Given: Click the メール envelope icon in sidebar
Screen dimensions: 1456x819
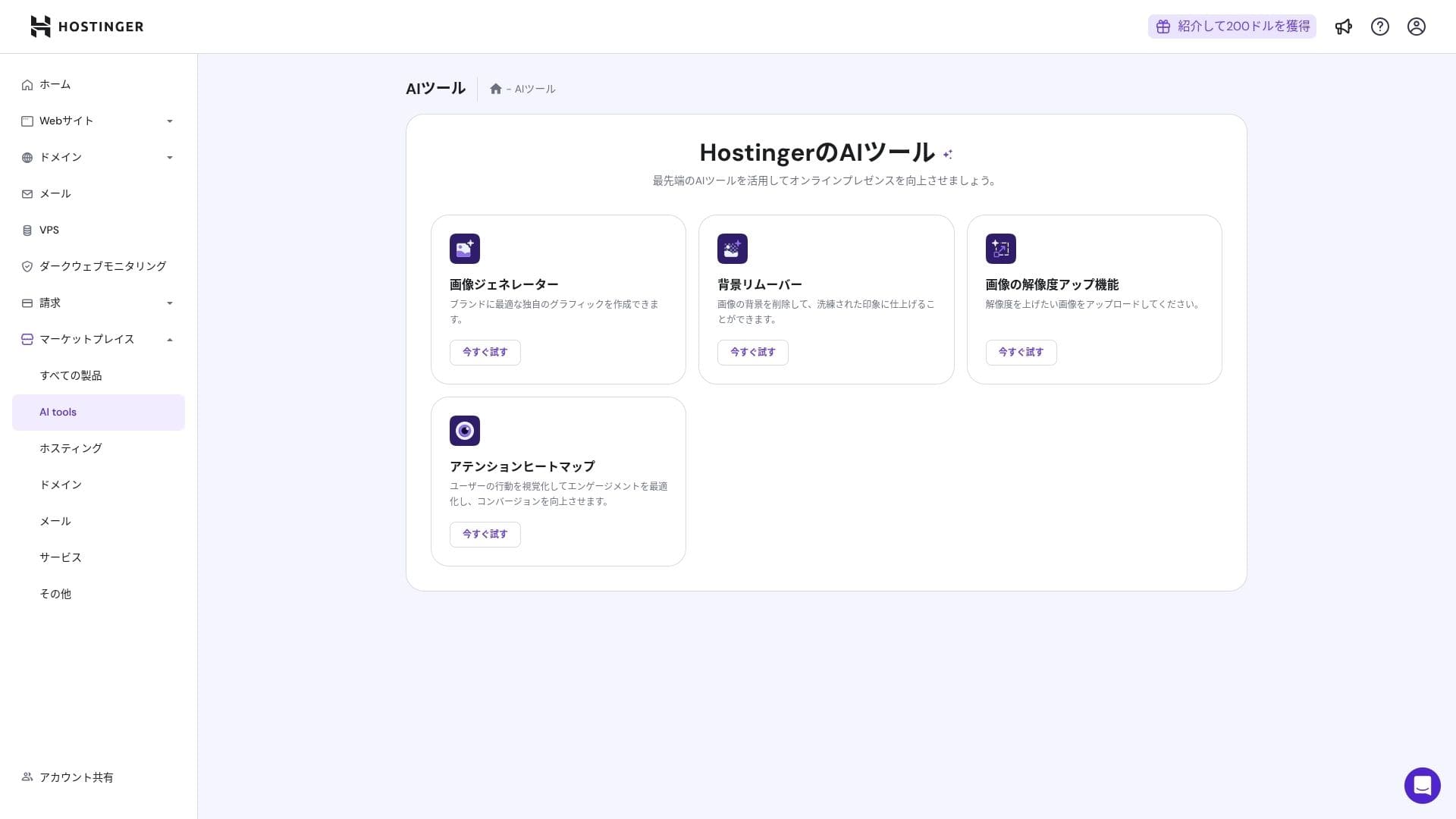Looking at the screenshot, I should [27, 194].
